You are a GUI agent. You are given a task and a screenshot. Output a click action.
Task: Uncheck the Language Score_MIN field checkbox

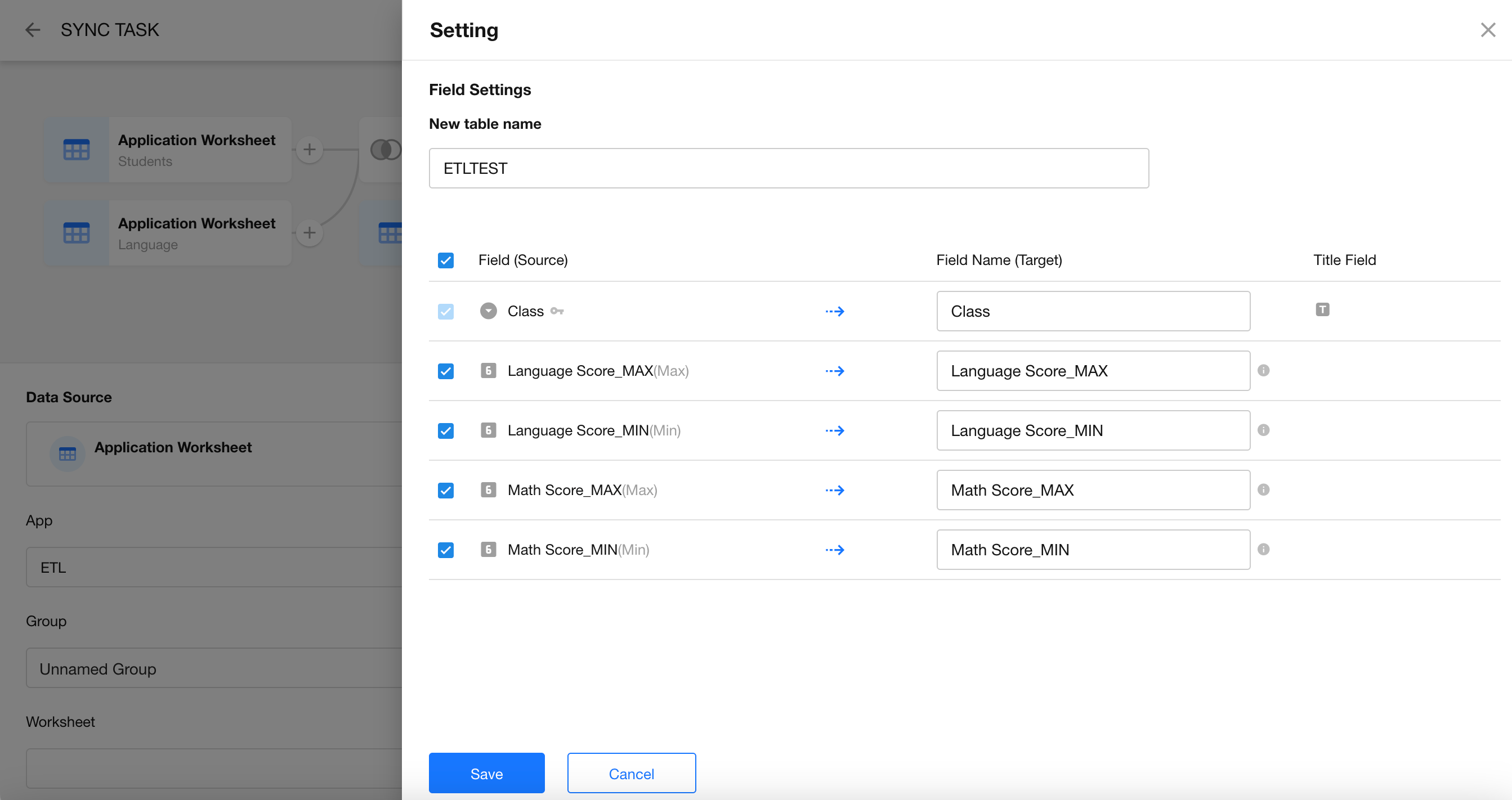click(445, 431)
